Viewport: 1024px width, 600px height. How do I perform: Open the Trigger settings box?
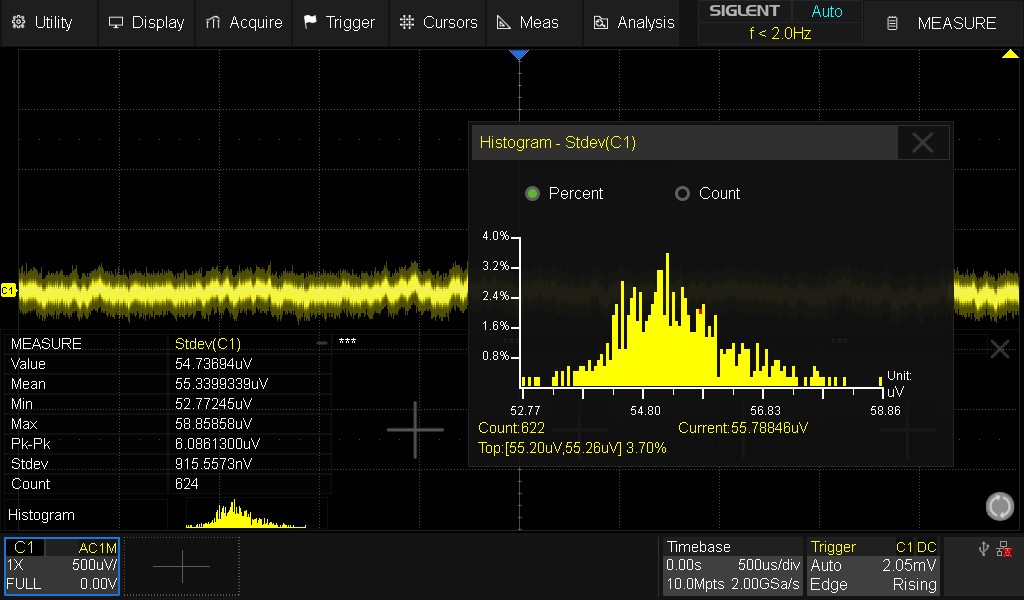(x=874, y=566)
